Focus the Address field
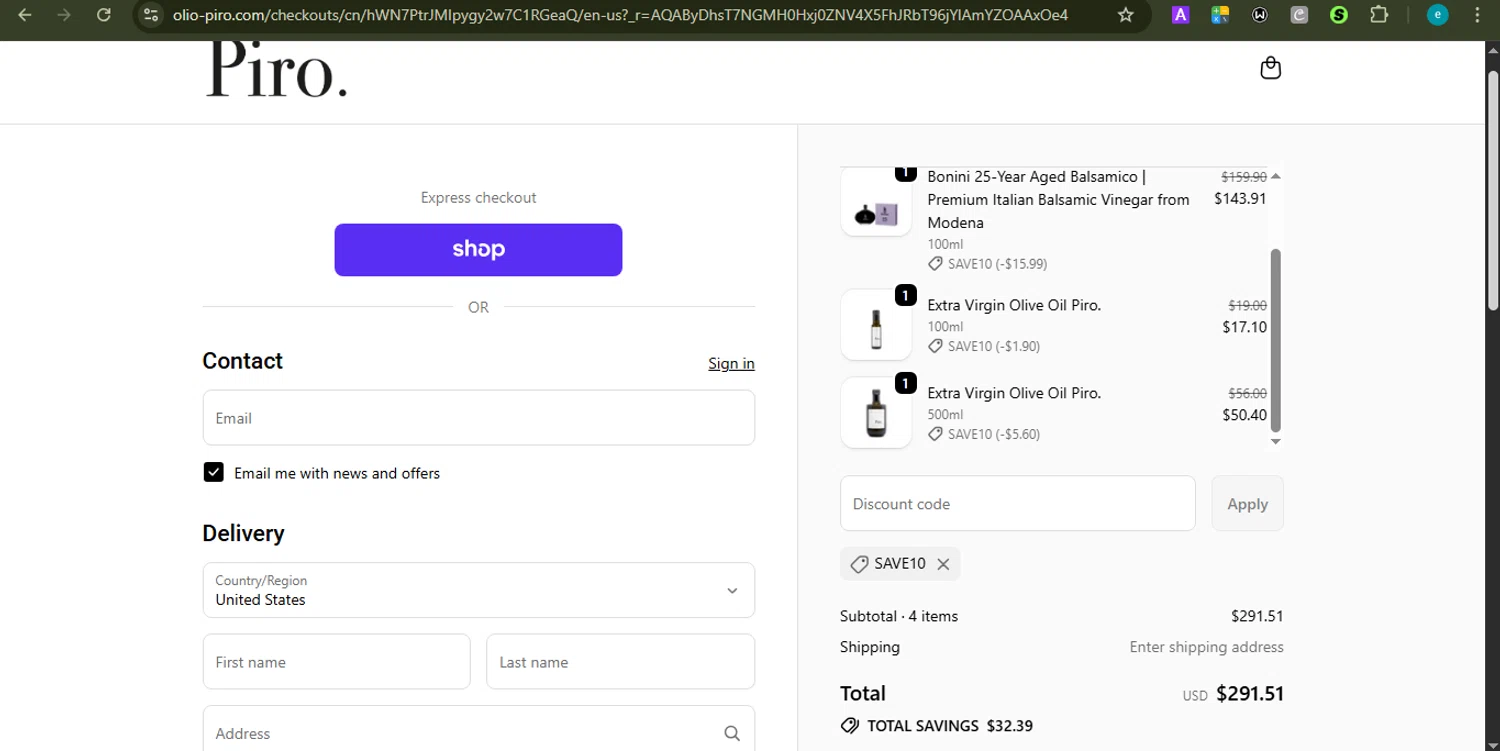 [x=478, y=729]
